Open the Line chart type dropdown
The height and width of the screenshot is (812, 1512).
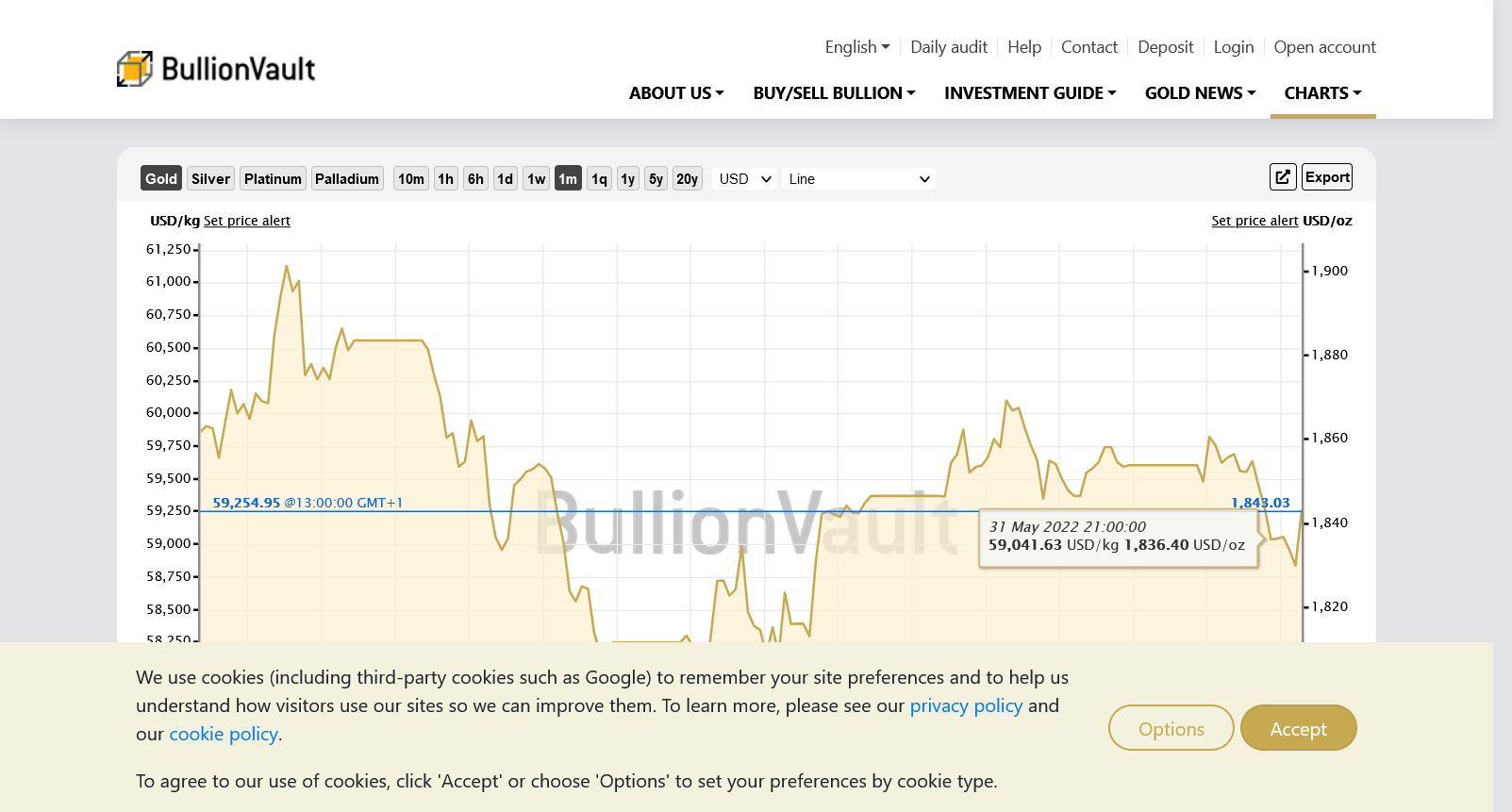point(858,179)
